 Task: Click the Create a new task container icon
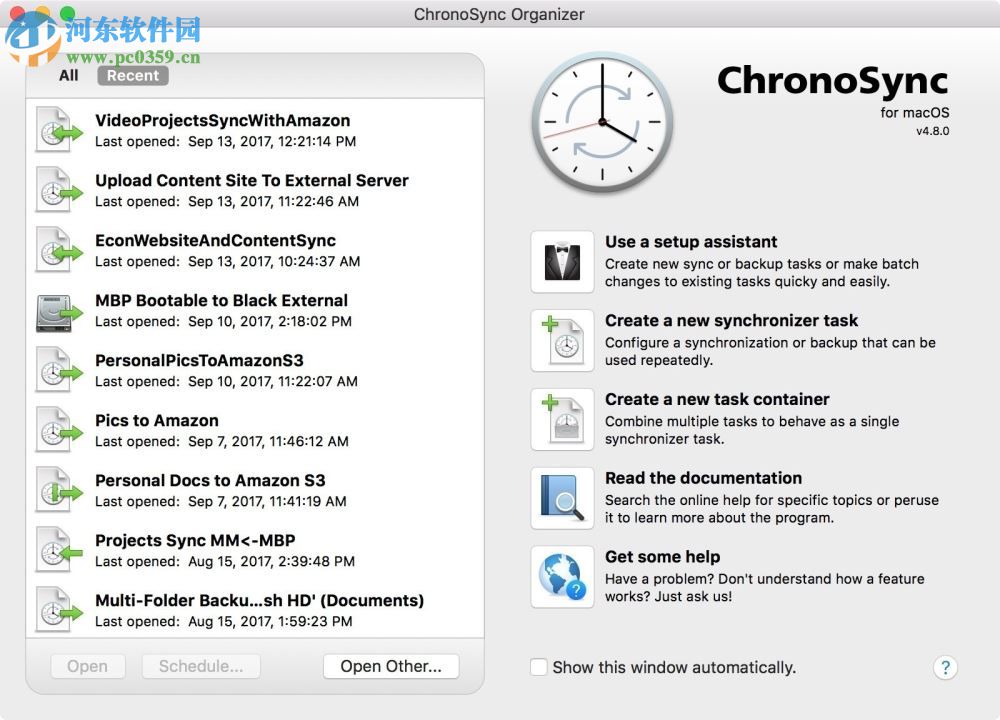(x=562, y=418)
